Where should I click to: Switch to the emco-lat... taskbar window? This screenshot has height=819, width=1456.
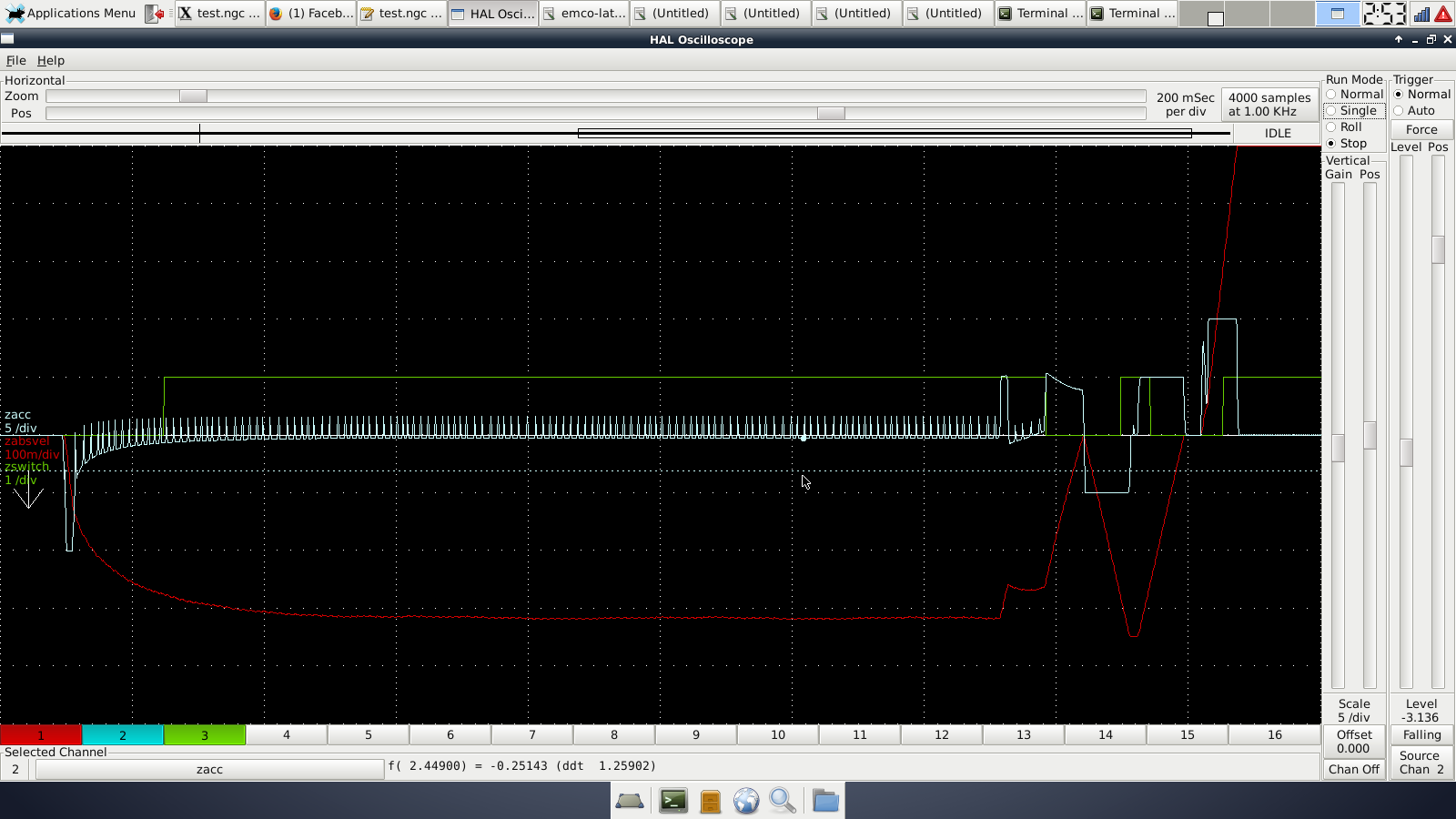[583, 14]
